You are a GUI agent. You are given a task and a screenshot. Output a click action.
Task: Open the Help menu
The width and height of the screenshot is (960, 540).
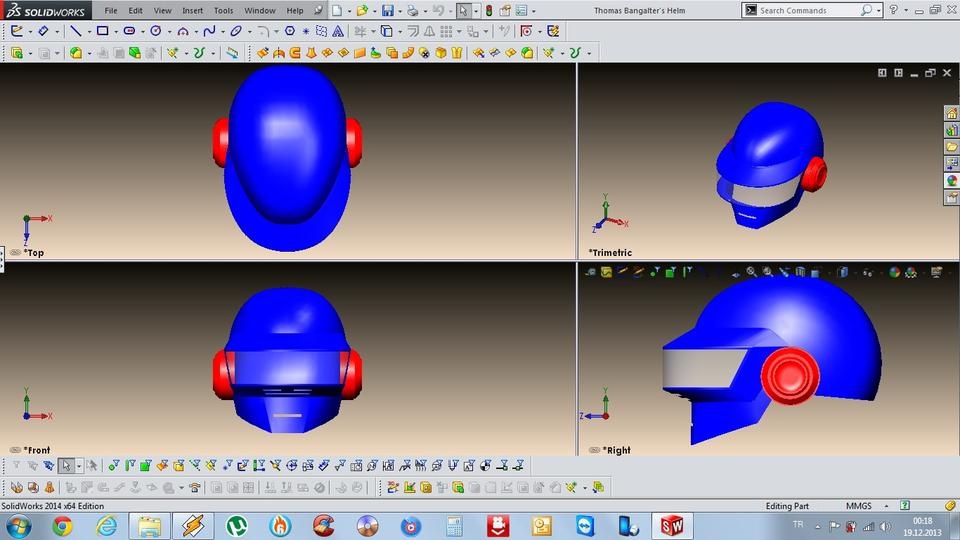[x=295, y=10]
